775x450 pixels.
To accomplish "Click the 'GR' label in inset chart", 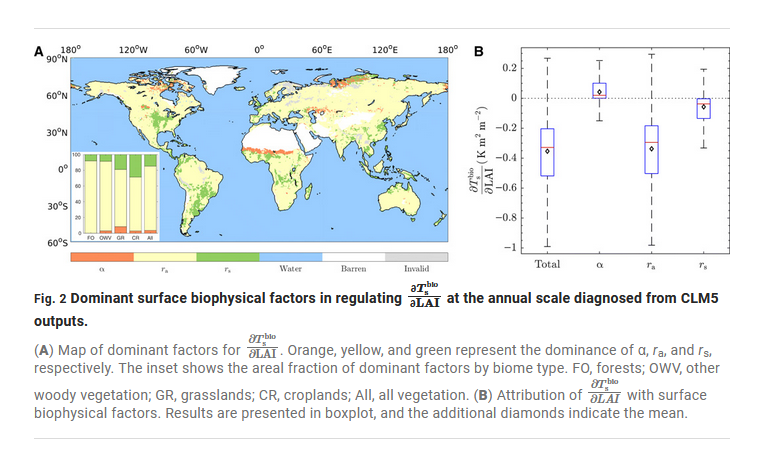I will coord(120,238).
